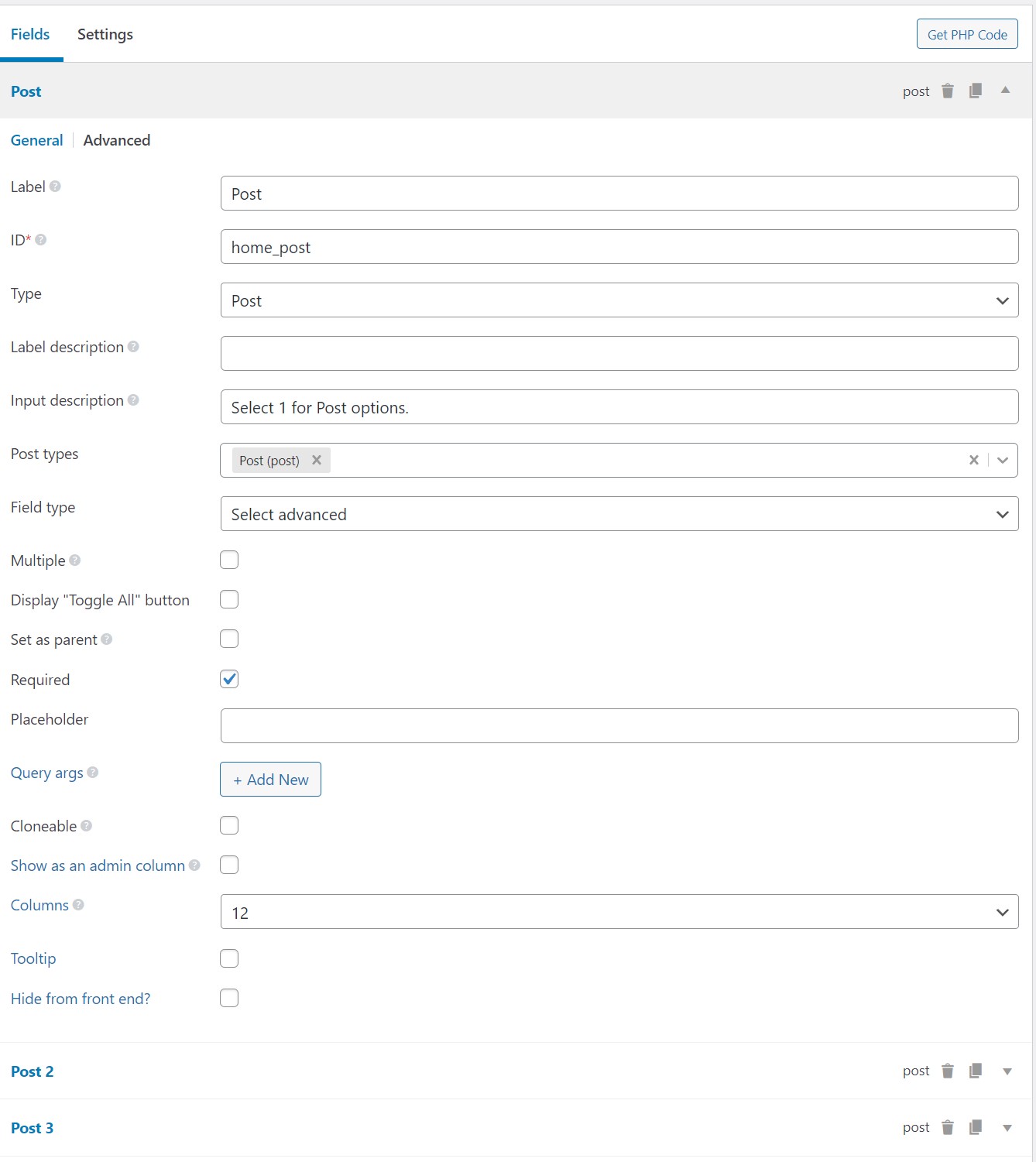Remove the Post (post) tag
Image resolution: width=1036 pixels, height=1162 pixels.
click(317, 460)
